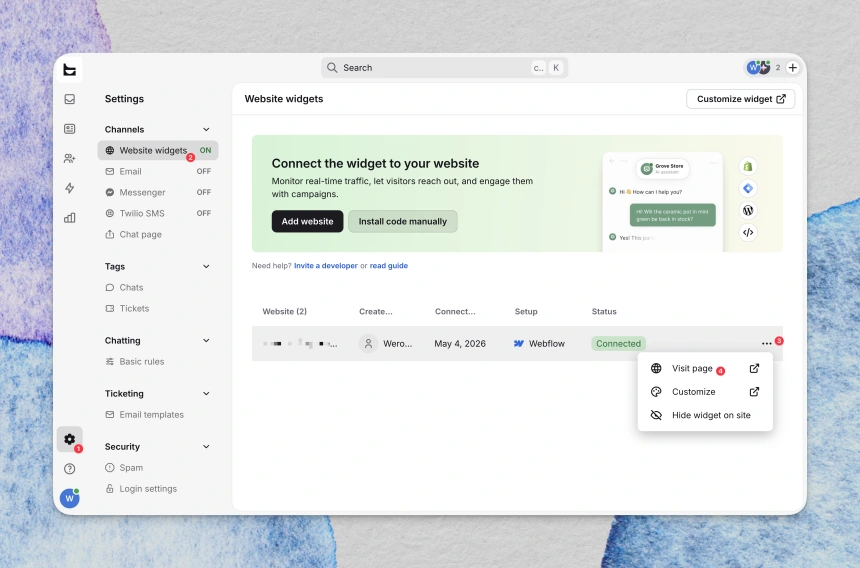The image size is (860, 568).
Task: Open the three-dots row actions menu
Action: click(766, 344)
